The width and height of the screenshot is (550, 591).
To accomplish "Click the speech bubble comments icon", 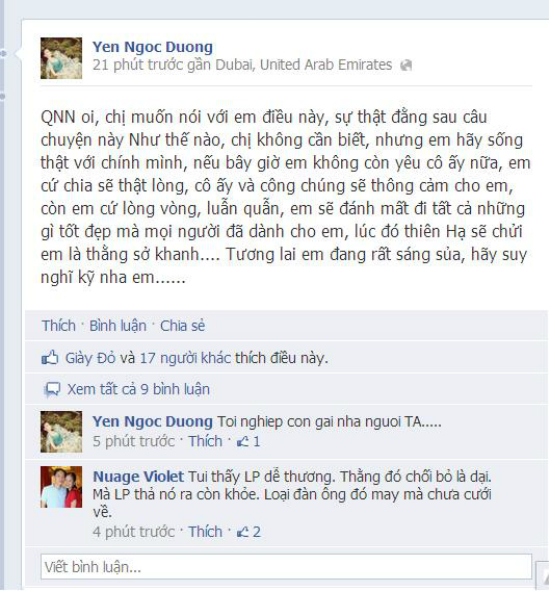I will point(52,390).
